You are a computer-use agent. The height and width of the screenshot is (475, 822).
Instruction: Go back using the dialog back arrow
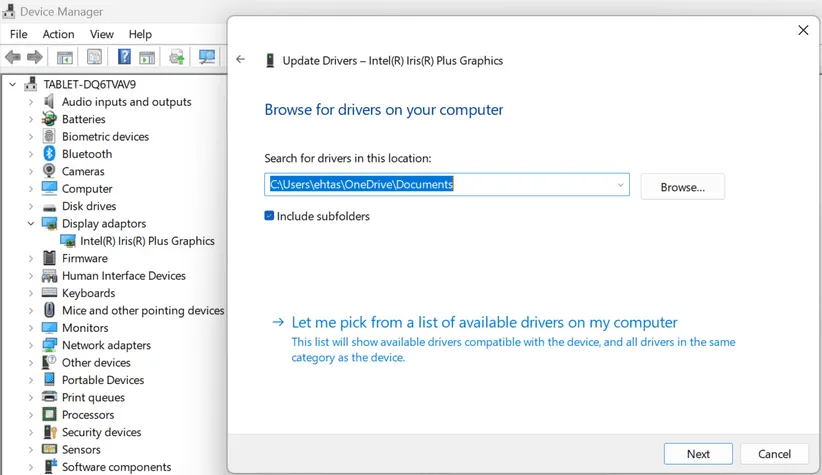[x=240, y=60]
